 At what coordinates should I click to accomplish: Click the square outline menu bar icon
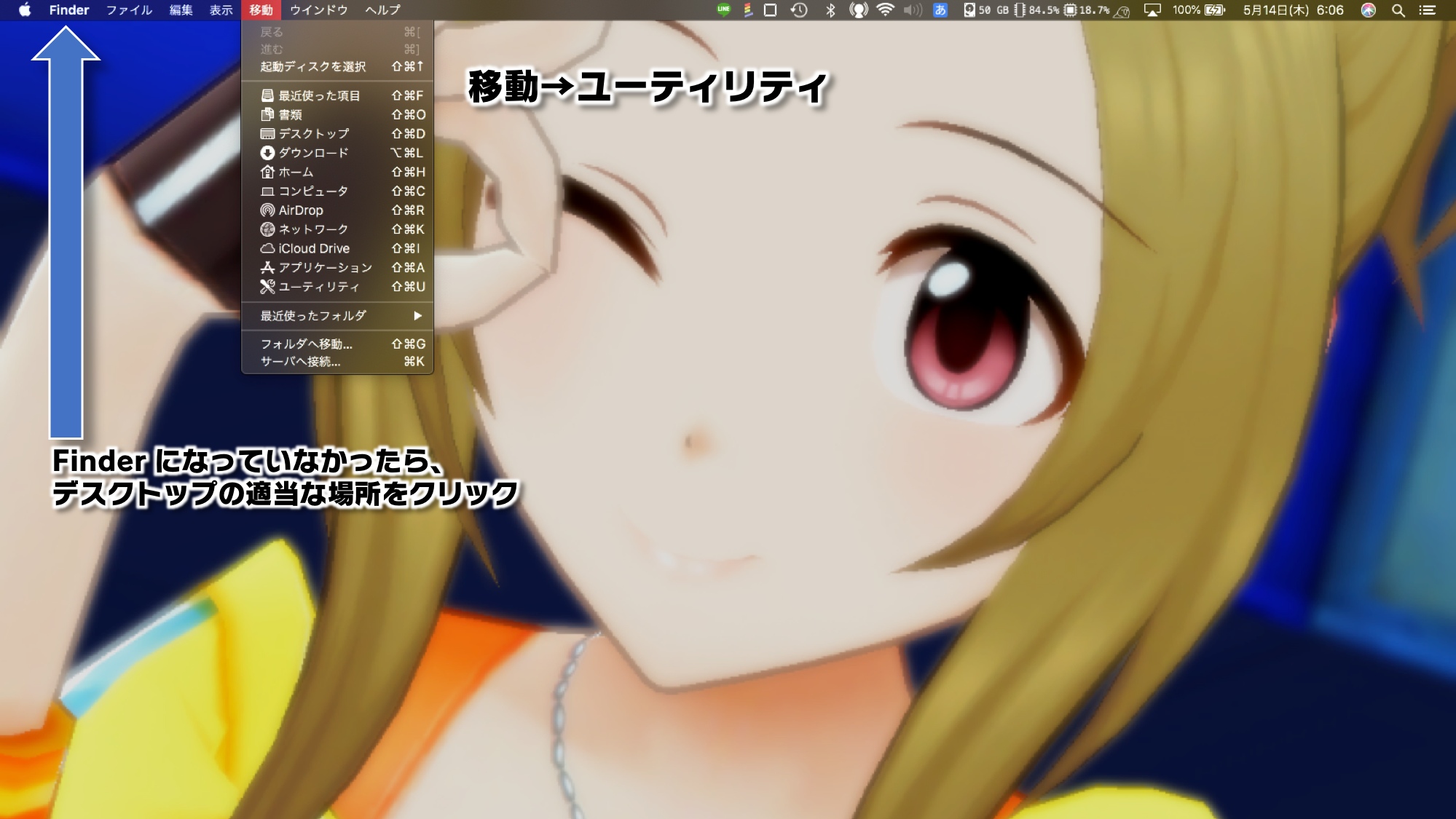pos(770,10)
